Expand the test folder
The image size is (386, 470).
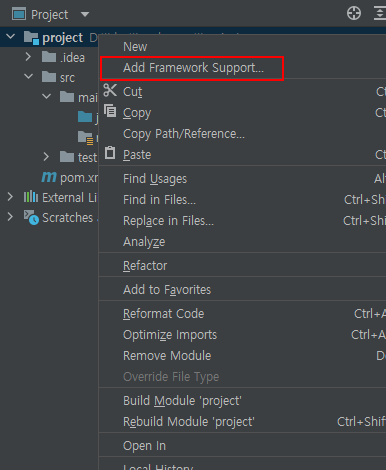coord(46,157)
